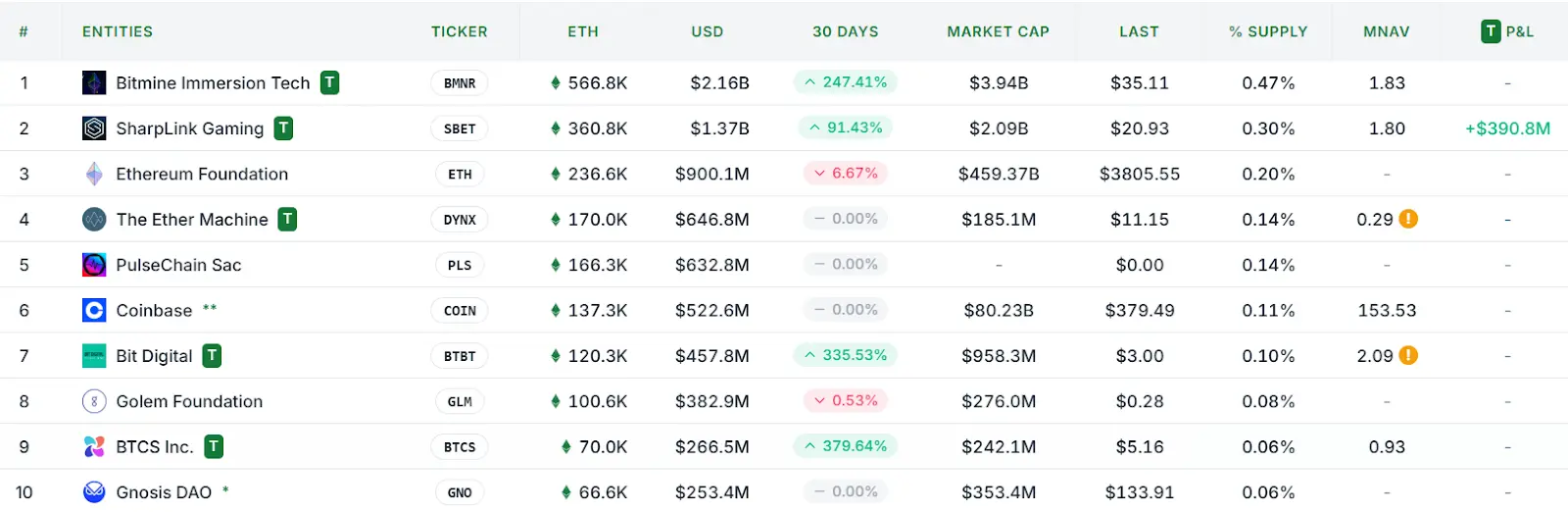The height and width of the screenshot is (512, 1568).
Task: Click the SharpLink Gaming logo icon
Action: tap(94, 128)
